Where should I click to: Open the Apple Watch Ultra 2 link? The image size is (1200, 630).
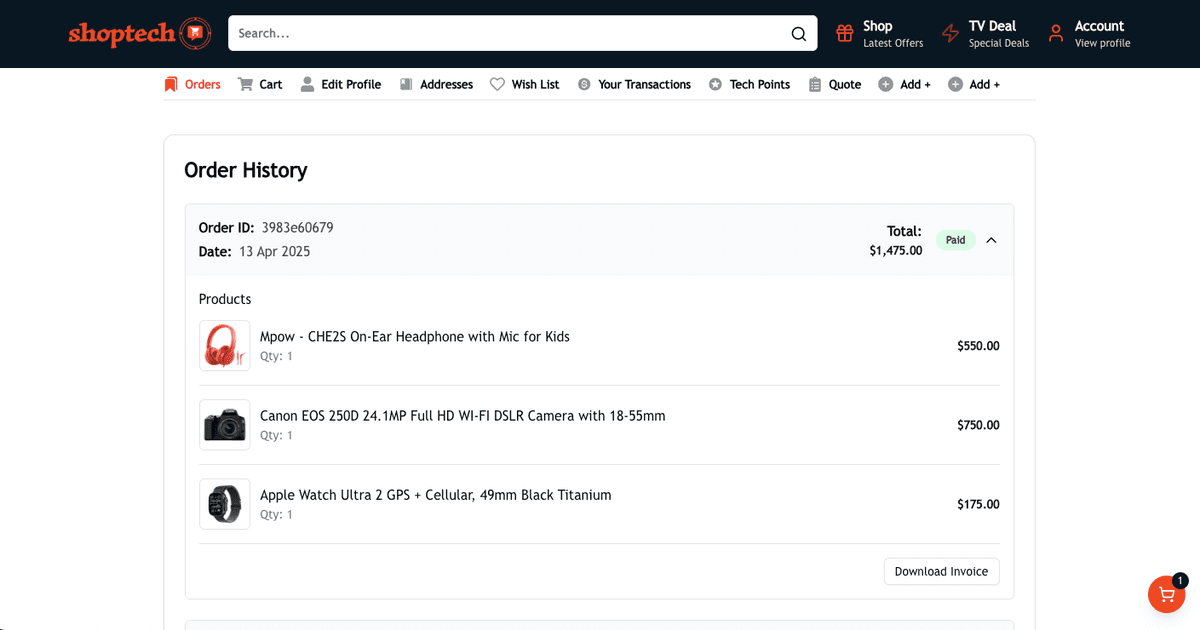tap(436, 495)
